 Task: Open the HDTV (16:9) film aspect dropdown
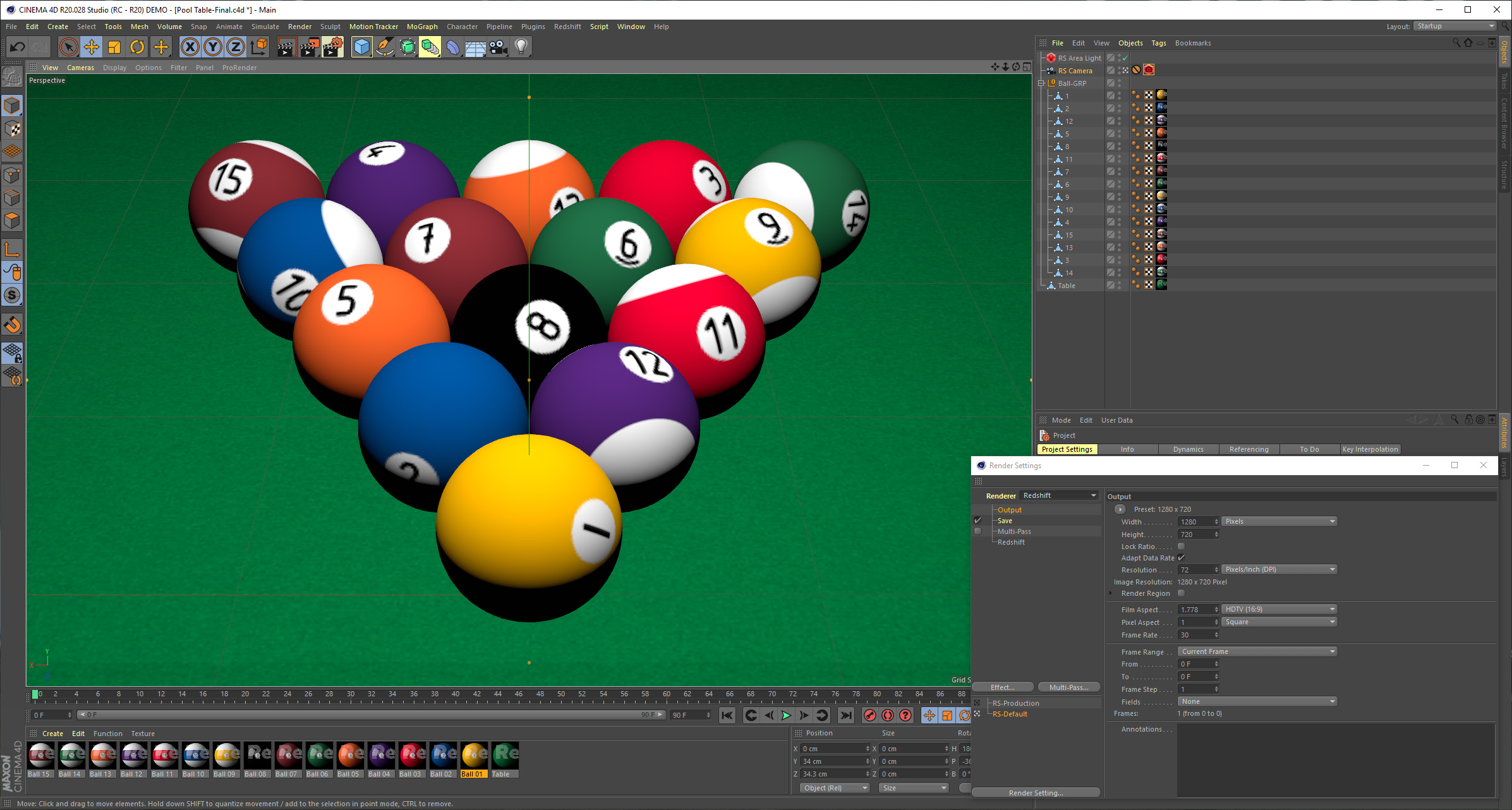pos(1279,609)
